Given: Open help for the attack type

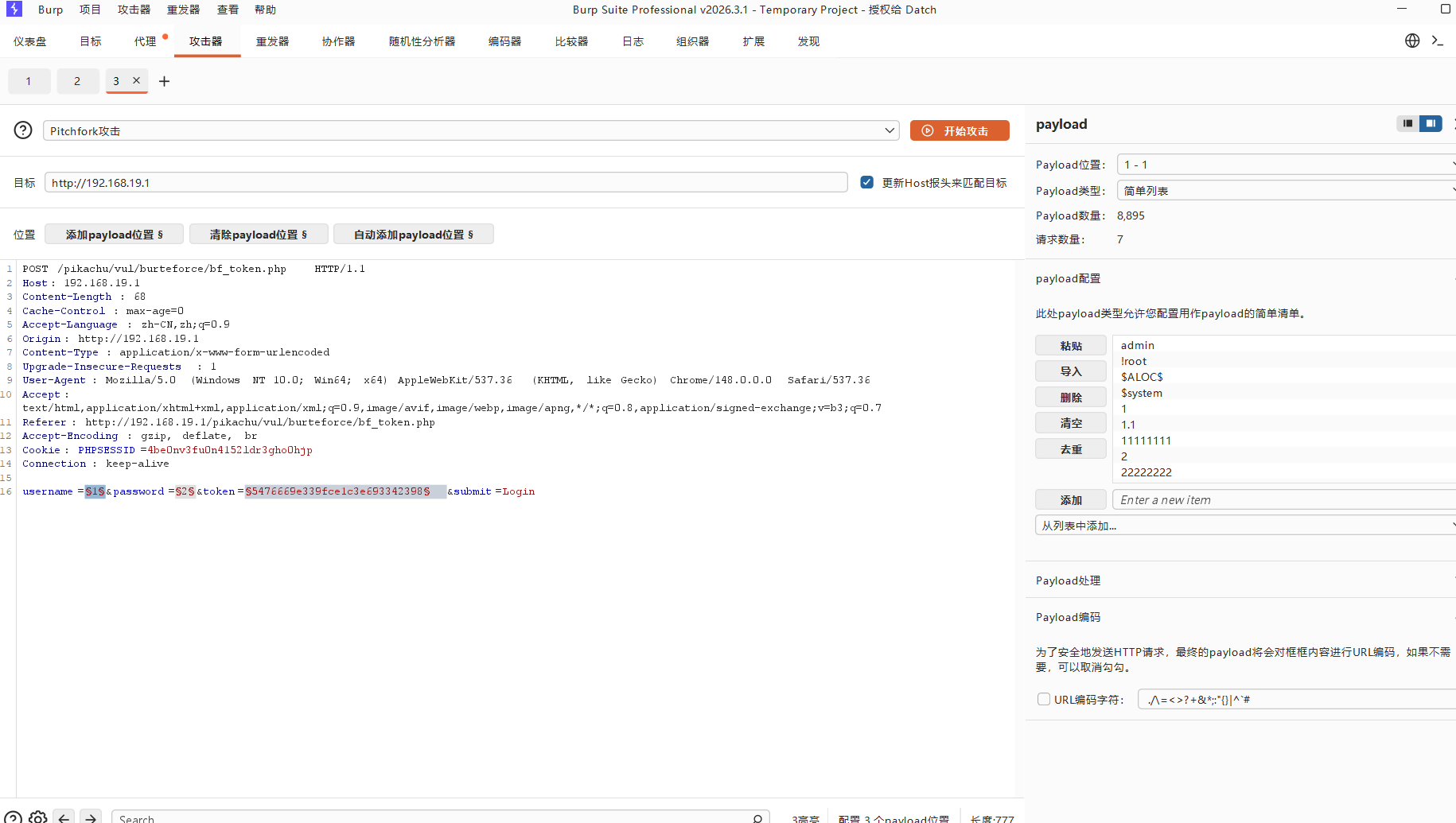Looking at the screenshot, I should coord(23,130).
